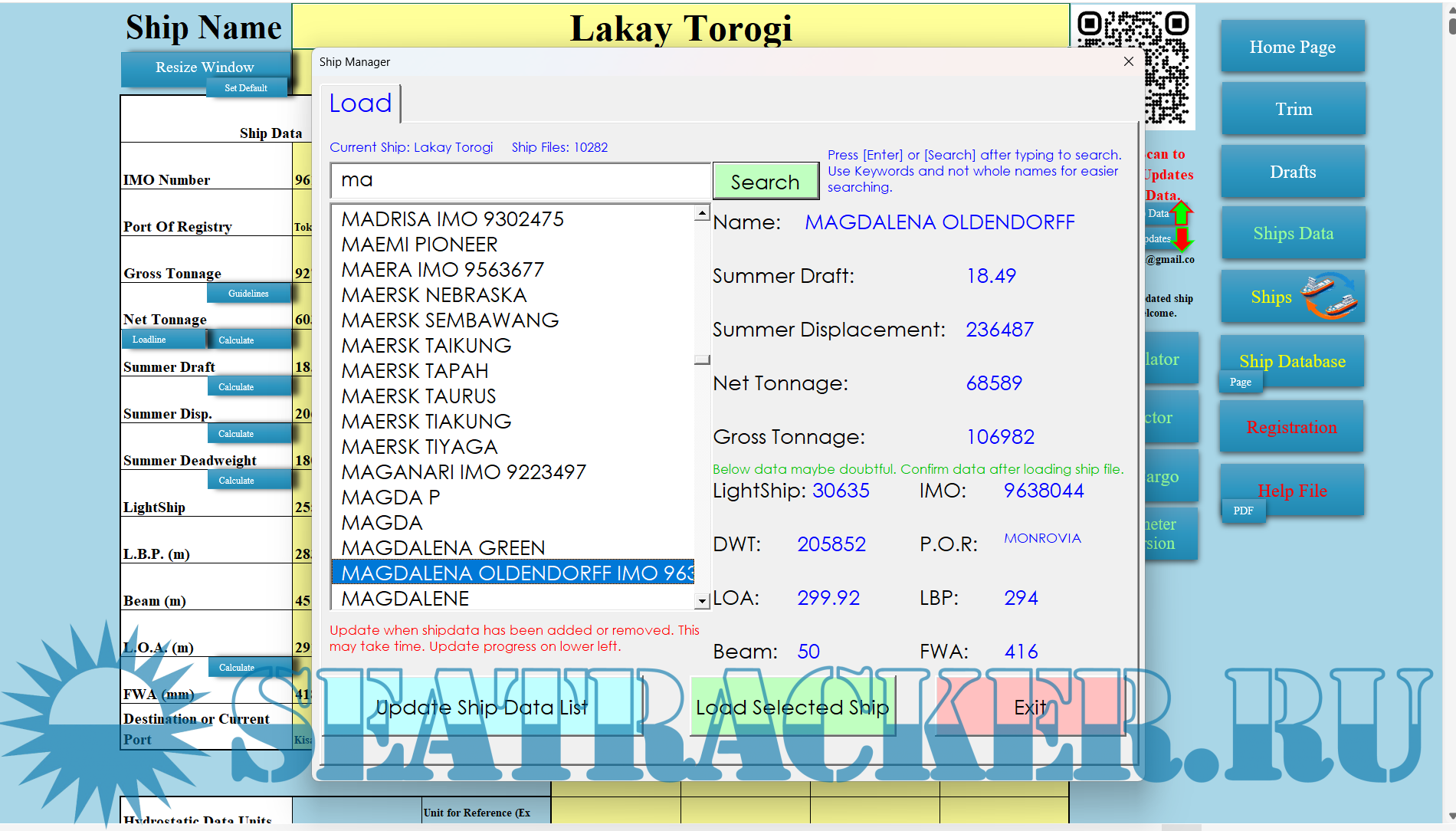Click Load Selected Ship button
The height and width of the screenshot is (831, 1456).
click(792, 707)
